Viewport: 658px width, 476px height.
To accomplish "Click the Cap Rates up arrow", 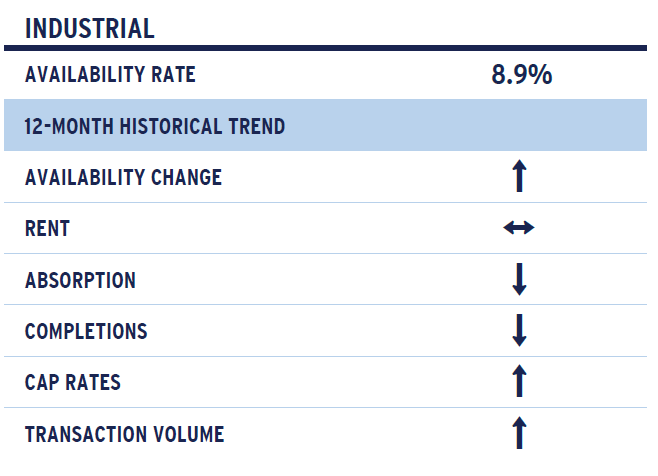I will 520,381.
